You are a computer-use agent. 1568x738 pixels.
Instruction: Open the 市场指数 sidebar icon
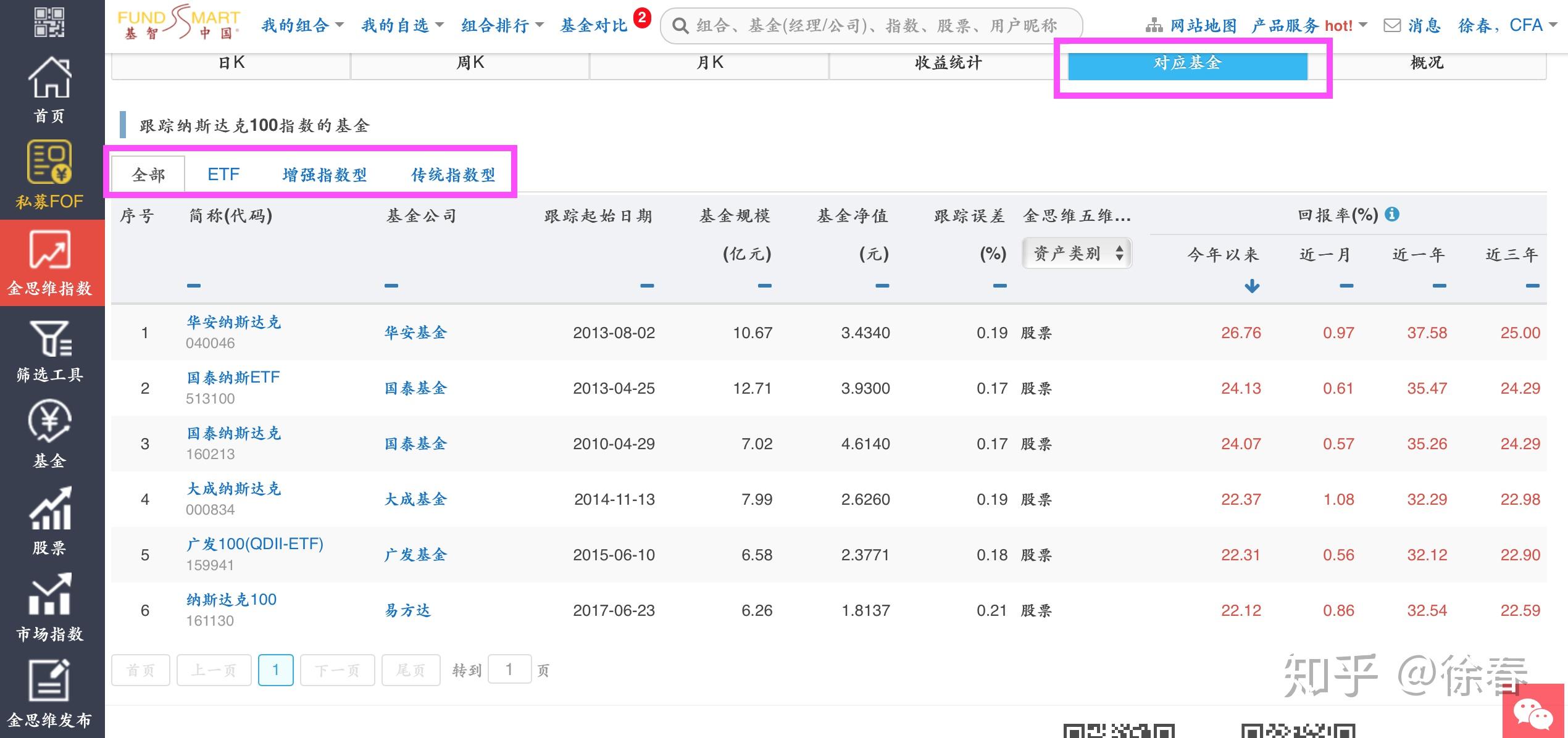click(49, 595)
